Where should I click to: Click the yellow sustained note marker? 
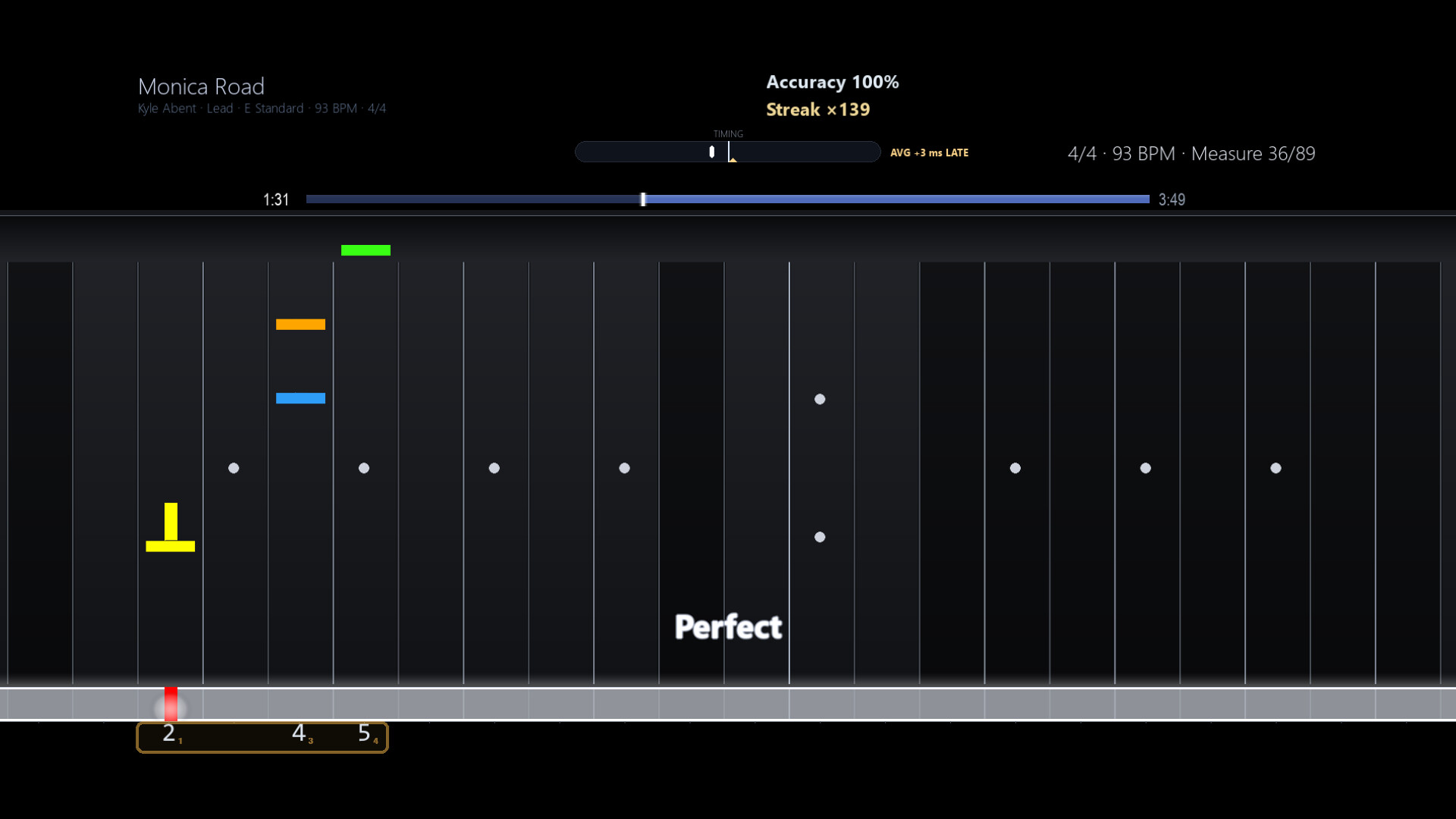coord(171,527)
